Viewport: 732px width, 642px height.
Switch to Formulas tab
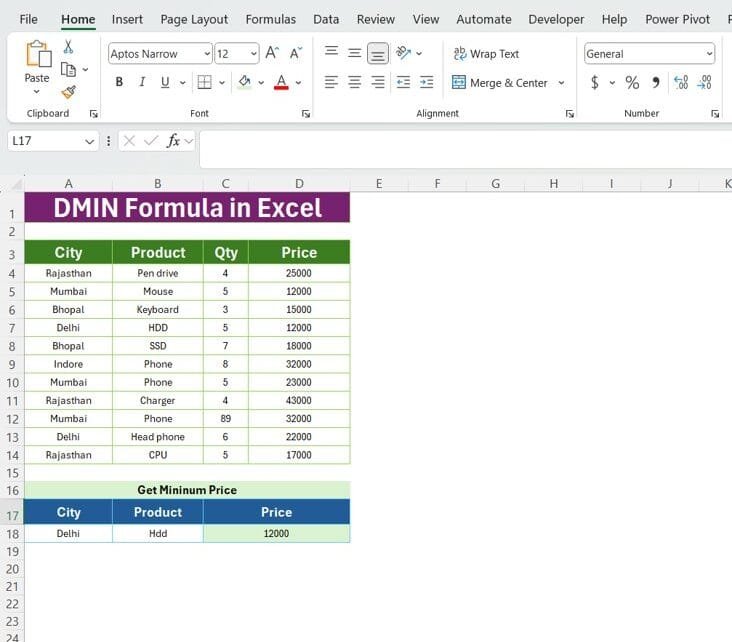(271, 19)
